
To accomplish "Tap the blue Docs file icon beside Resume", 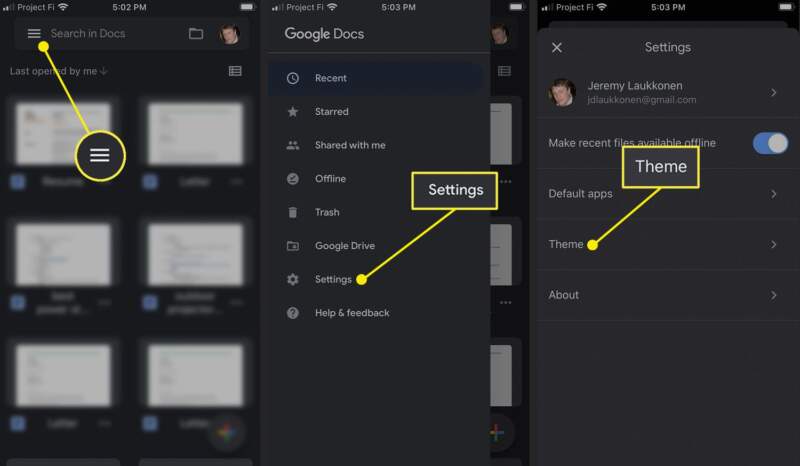I will tap(18, 182).
